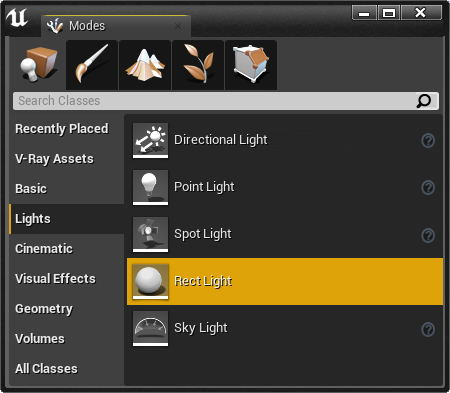
Task: Focus the Search Classes field
Action: 215,101
